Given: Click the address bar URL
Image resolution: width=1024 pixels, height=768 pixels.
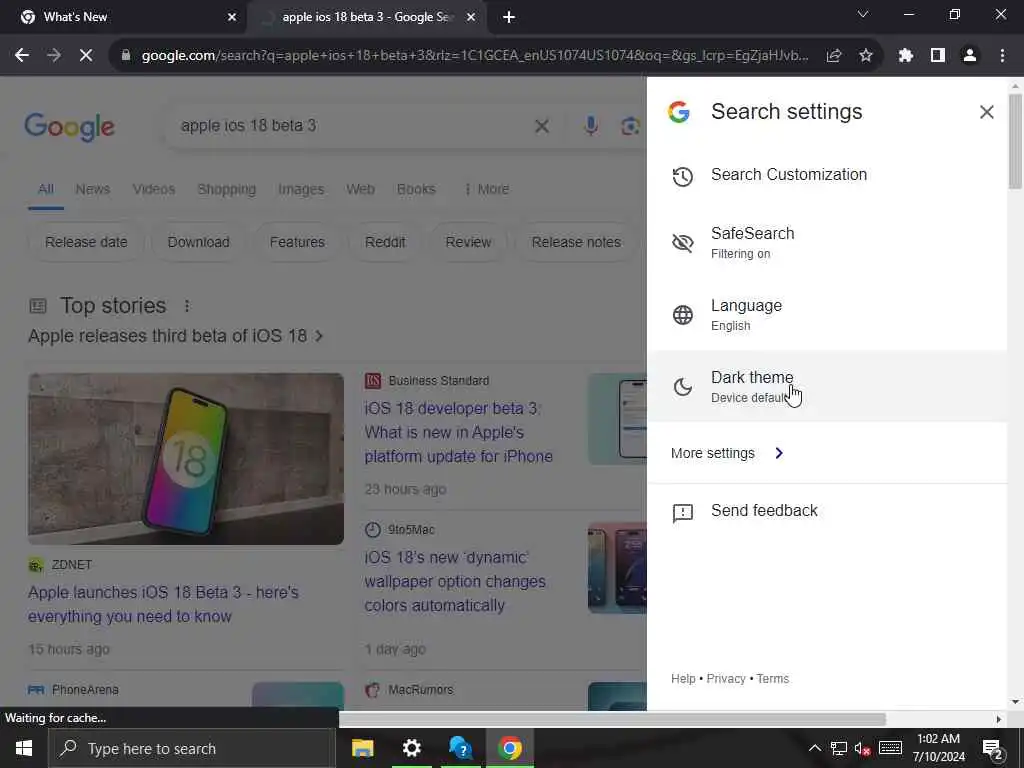Looking at the screenshot, I should pos(475,56).
